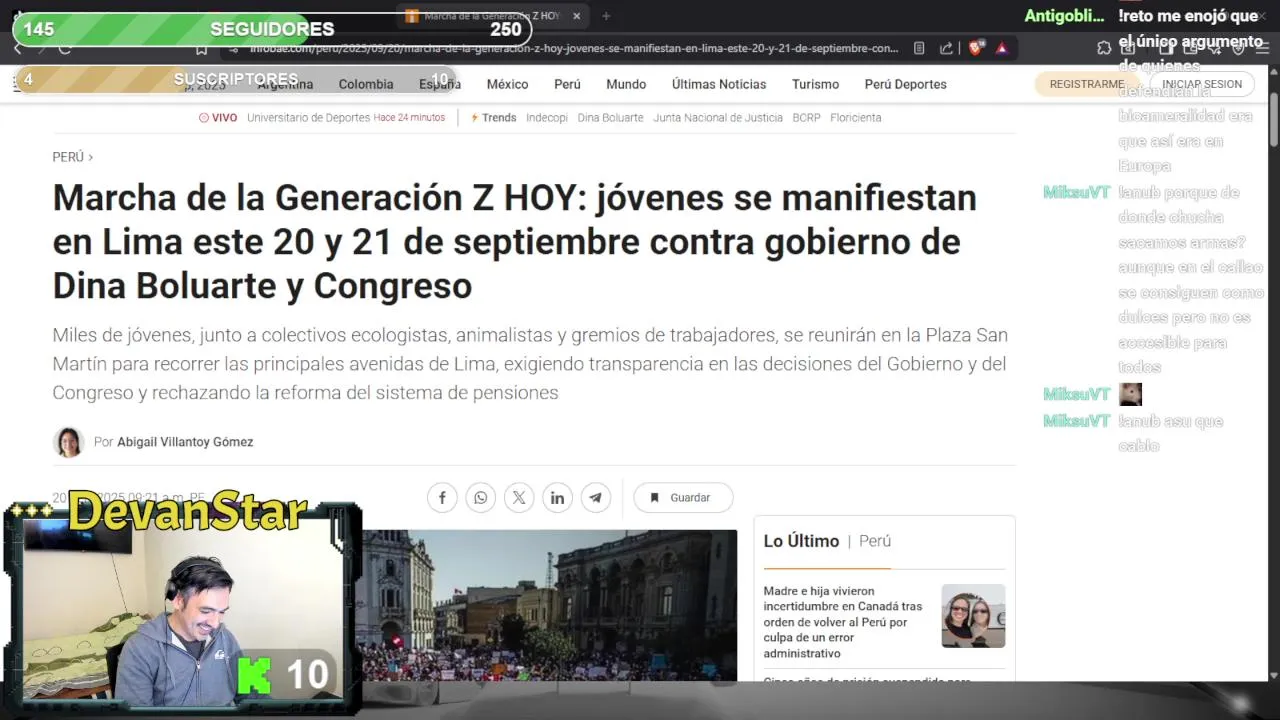Open Dina Boluarte trend link
Screen dimensions: 1280x720
610,117
